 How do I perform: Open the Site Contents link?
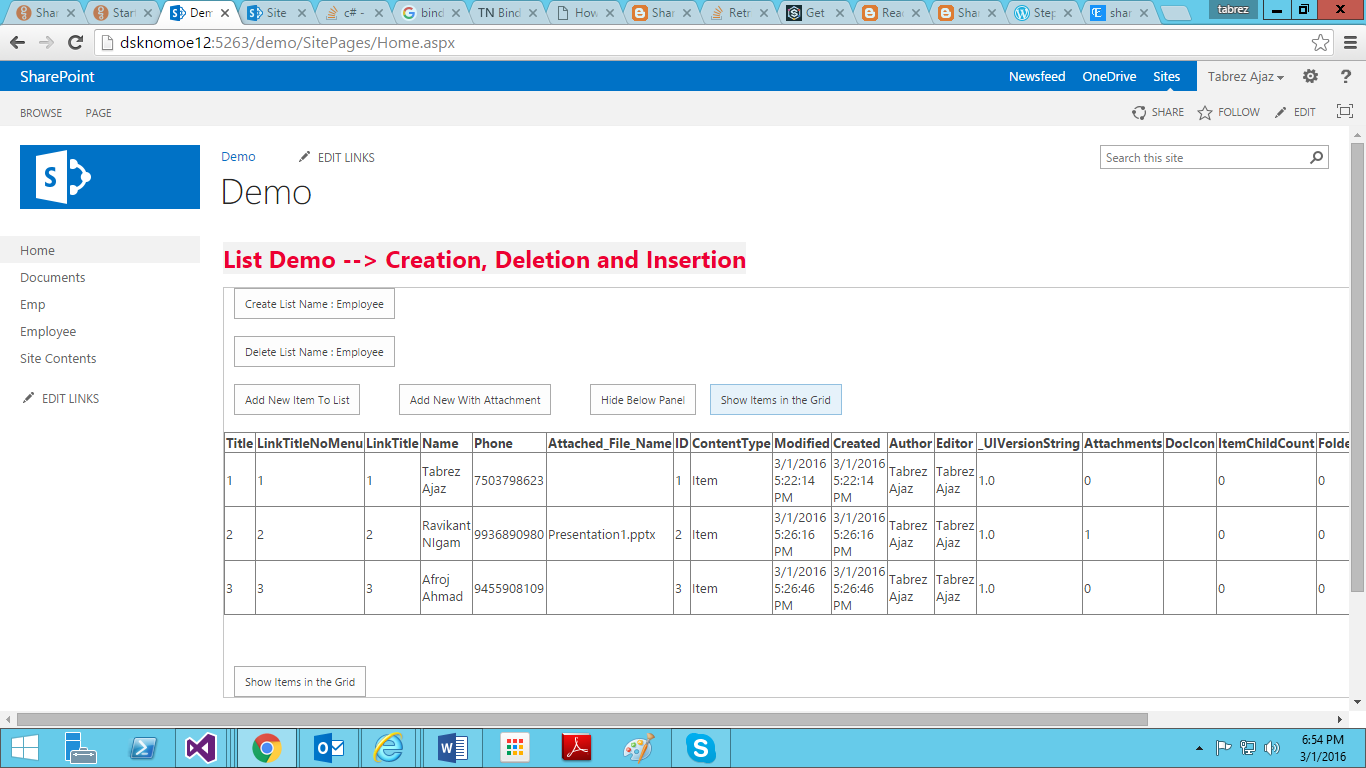(57, 358)
